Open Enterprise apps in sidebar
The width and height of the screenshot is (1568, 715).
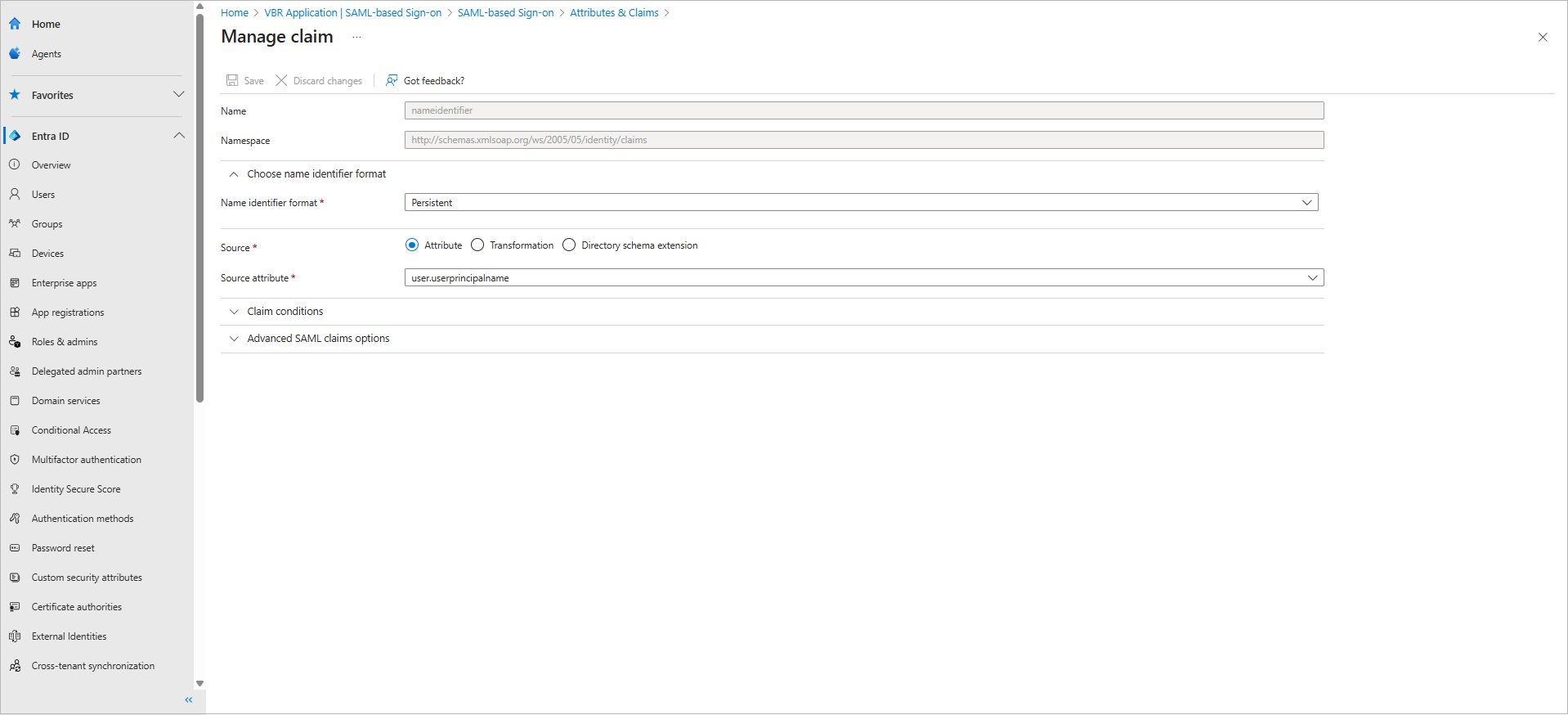(x=64, y=283)
